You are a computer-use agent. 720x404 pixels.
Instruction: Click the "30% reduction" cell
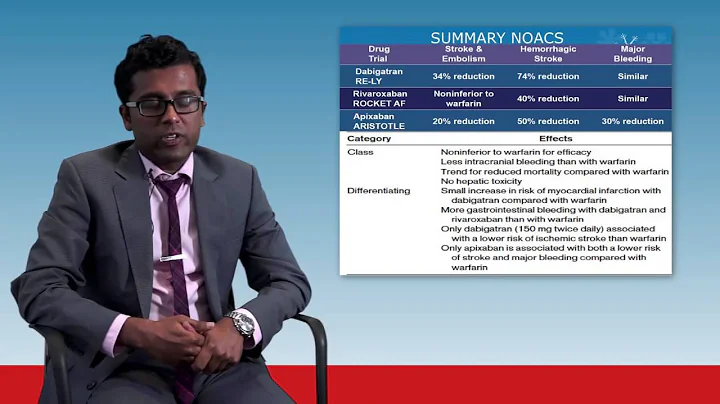click(x=632, y=121)
